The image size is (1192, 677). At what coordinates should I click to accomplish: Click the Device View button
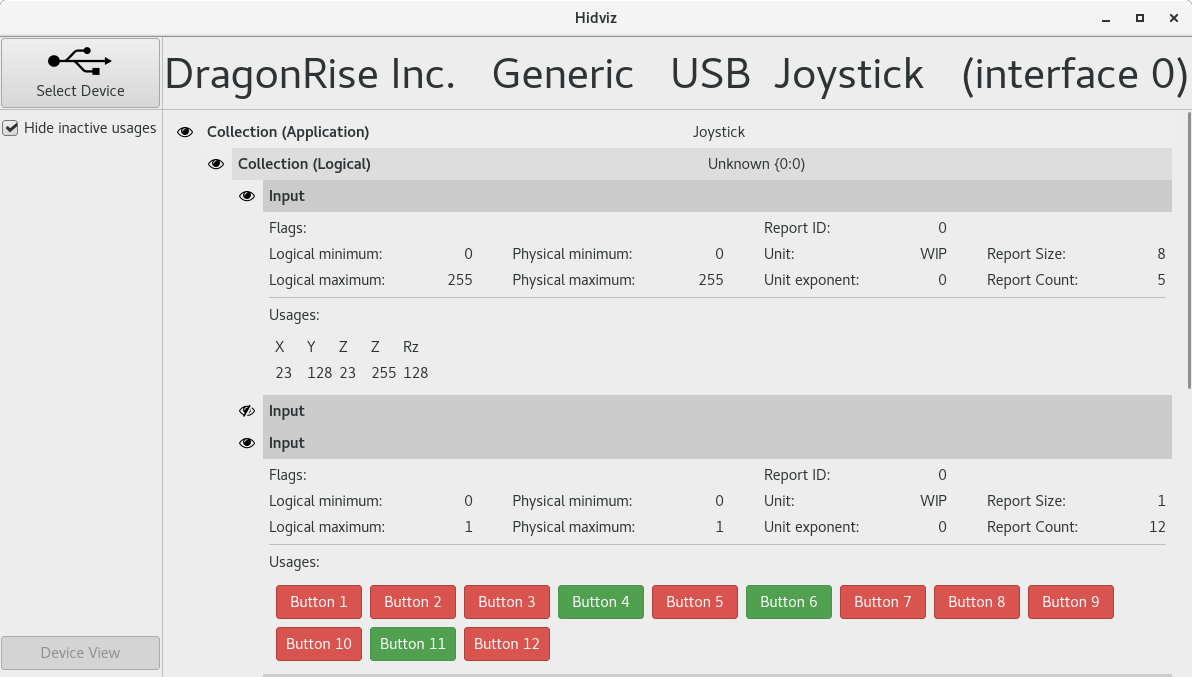tap(80, 653)
